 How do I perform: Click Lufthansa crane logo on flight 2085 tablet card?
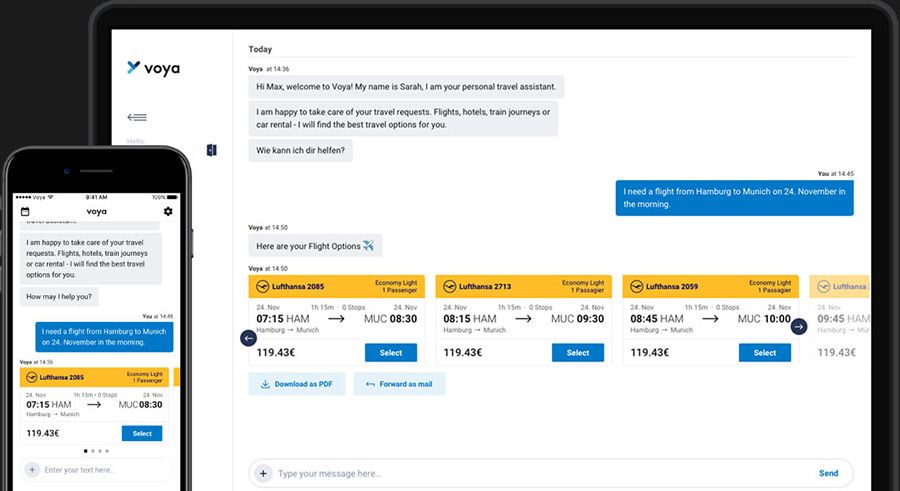(x=262, y=286)
